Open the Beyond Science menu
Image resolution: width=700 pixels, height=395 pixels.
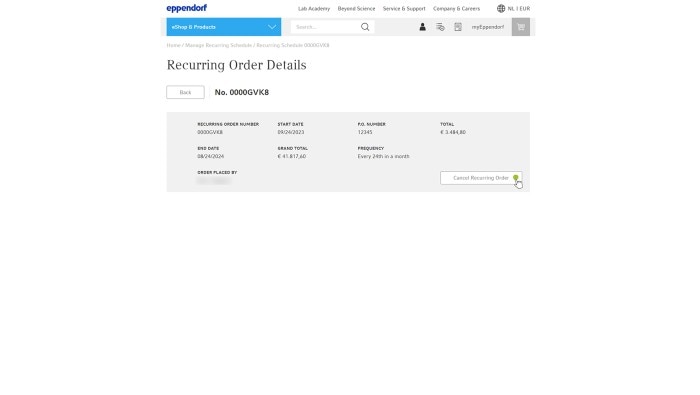click(x=356, y=8)
